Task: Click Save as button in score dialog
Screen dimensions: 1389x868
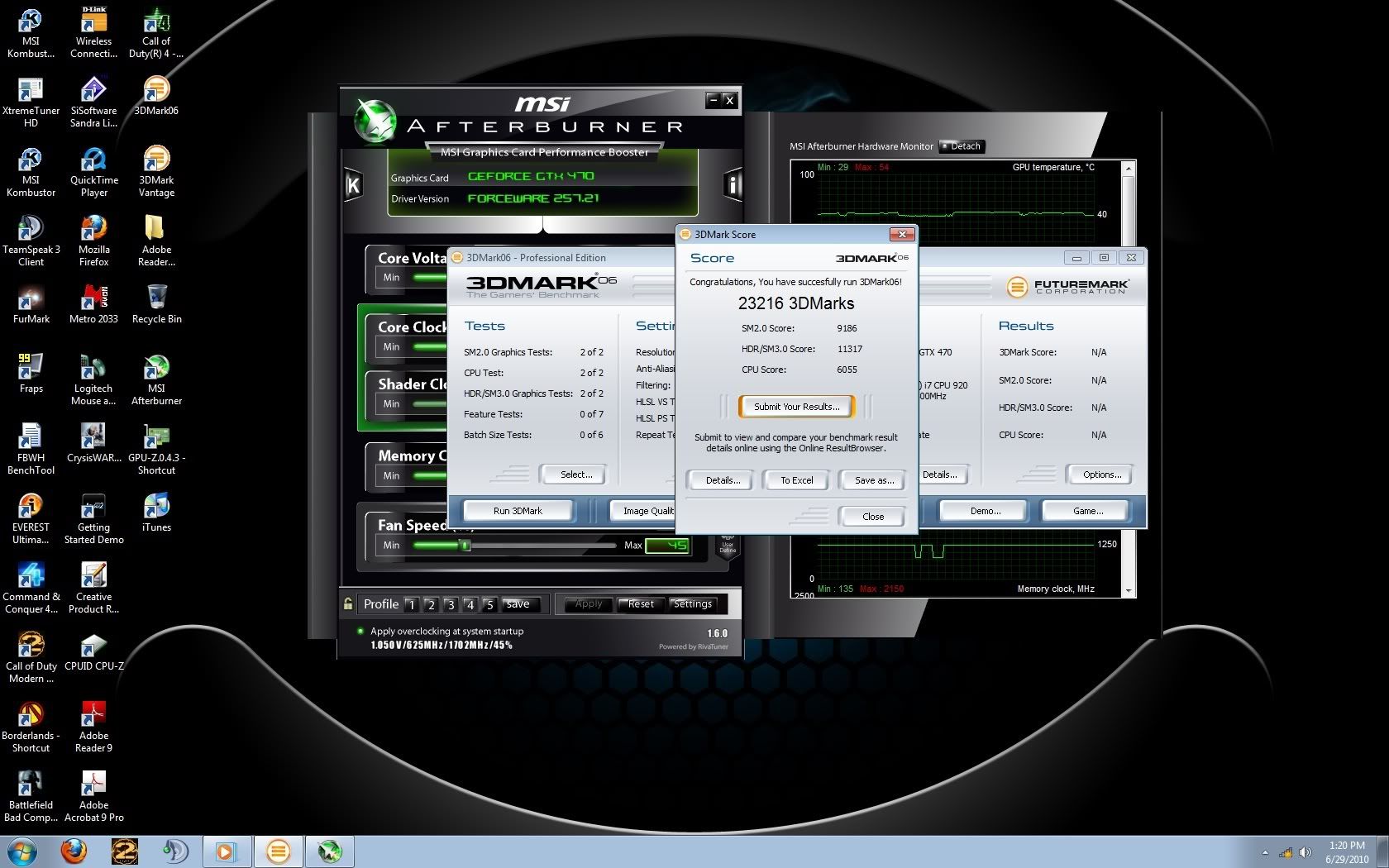Action: [x=871, y=480]
